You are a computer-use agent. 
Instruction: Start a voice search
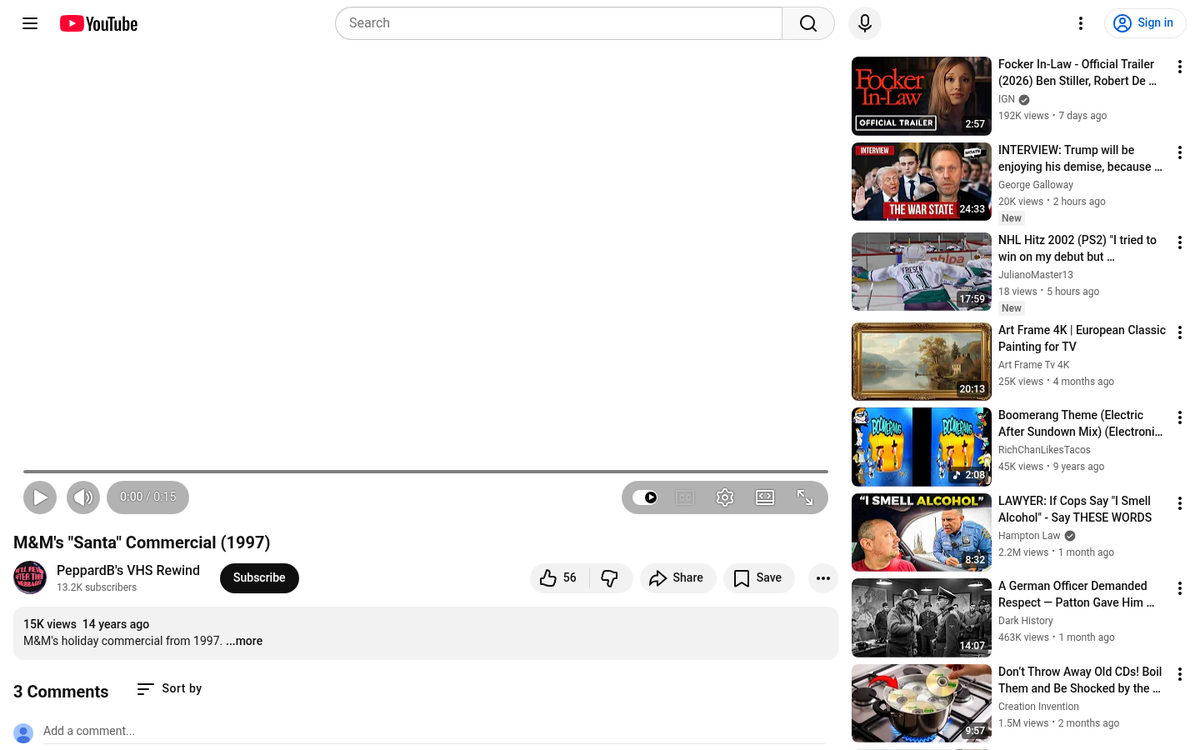coord(864,23)
